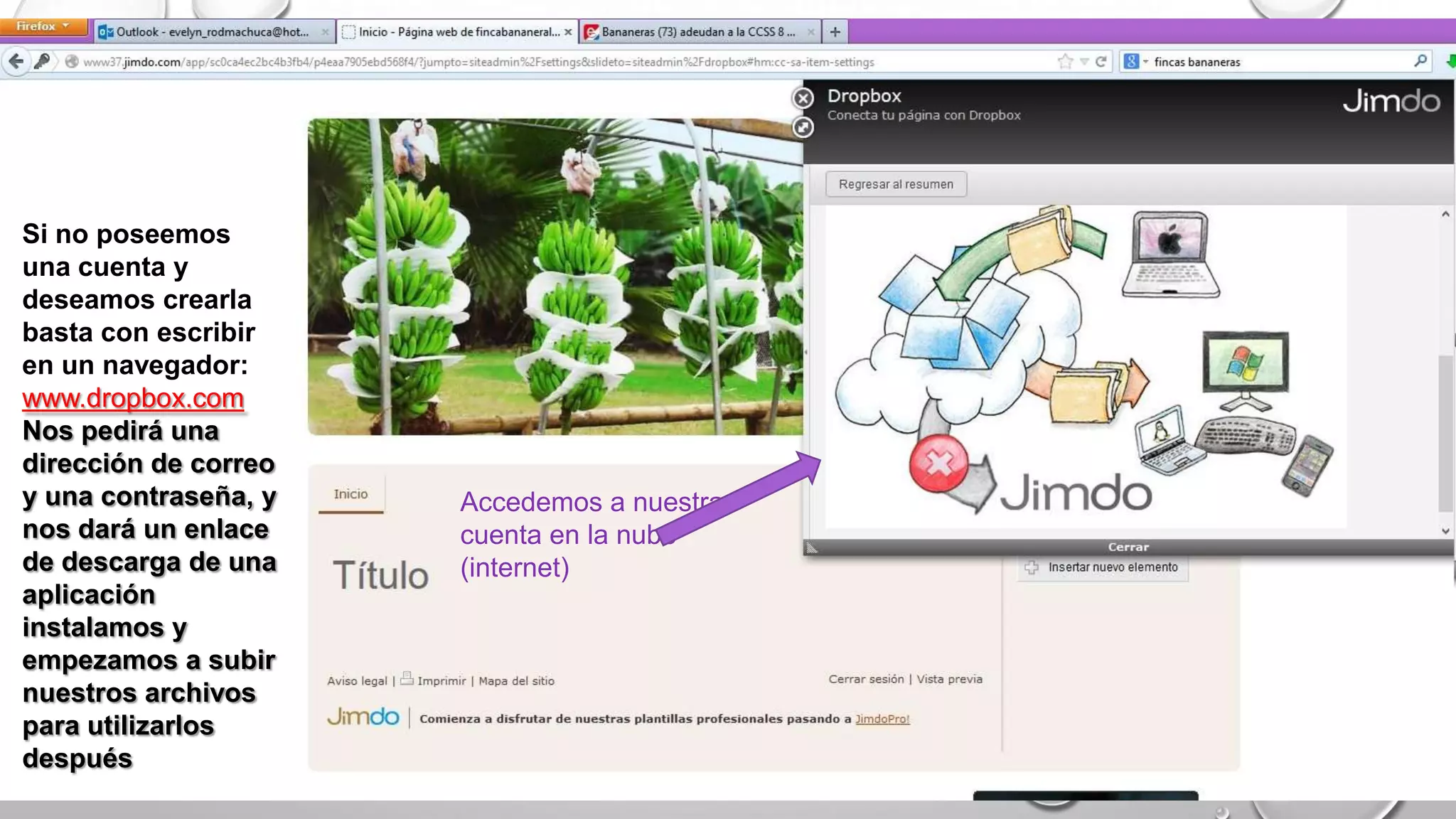Open the 'Mapa del sitio' link
This screenshot has width=1456, height=819.
click(517, 681)
